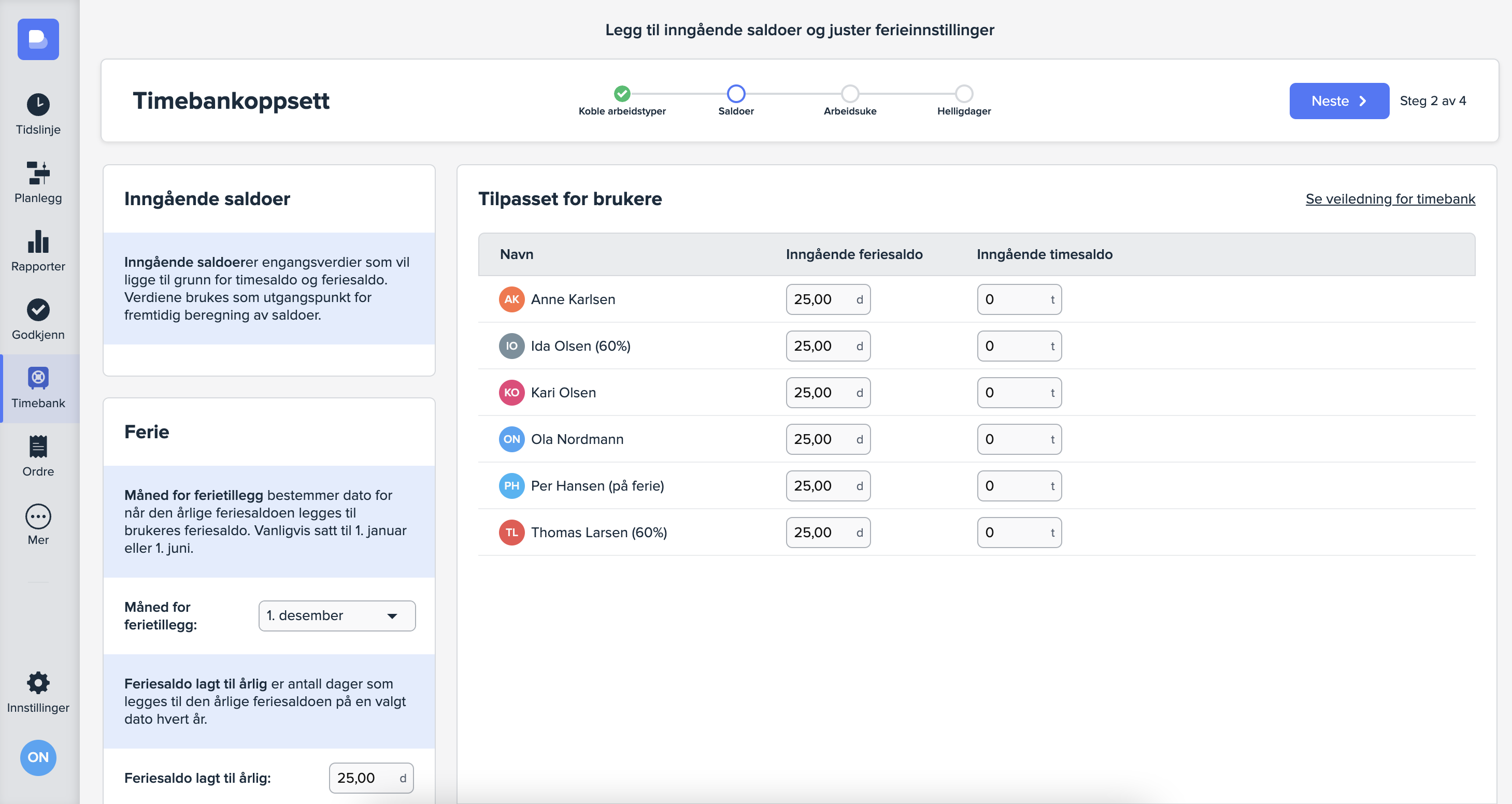Open Innstillinger gear icon
This screenshot has width=1512, height=804.
(38, 683)
